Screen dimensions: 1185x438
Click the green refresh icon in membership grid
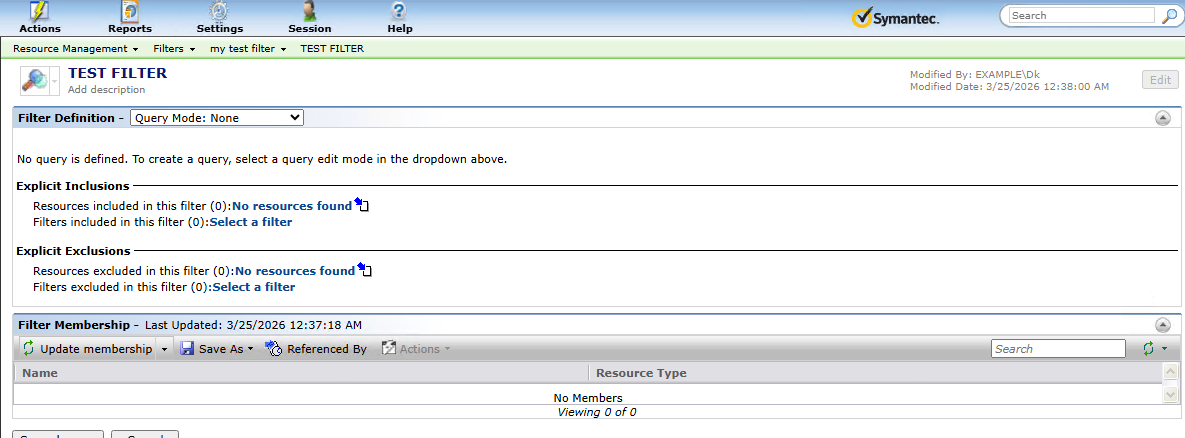click(1149, 348)
